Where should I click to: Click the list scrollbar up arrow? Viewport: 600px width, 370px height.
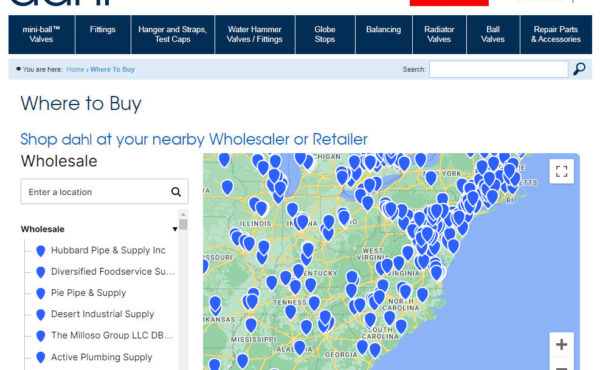(183, 214)
